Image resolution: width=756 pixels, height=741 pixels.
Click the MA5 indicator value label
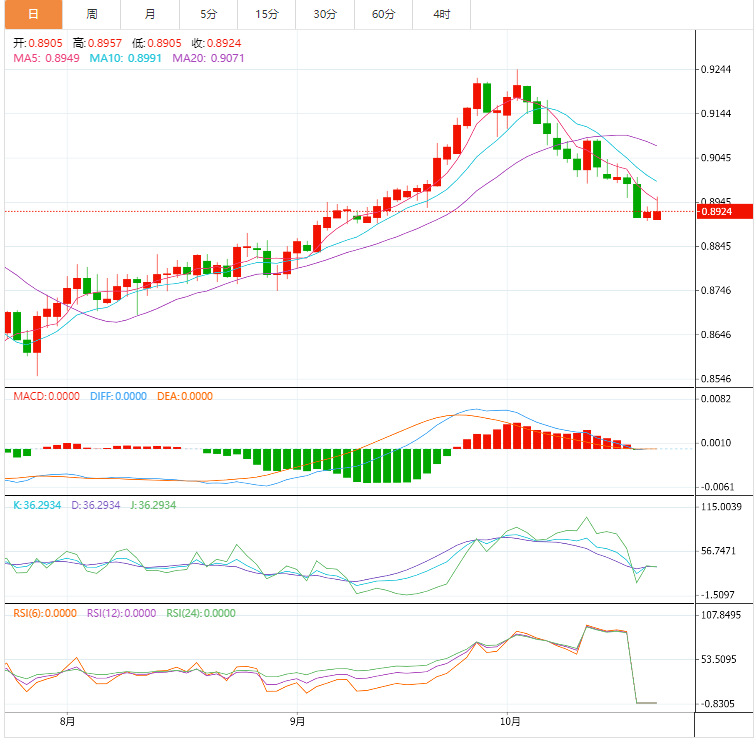(46, 59)
